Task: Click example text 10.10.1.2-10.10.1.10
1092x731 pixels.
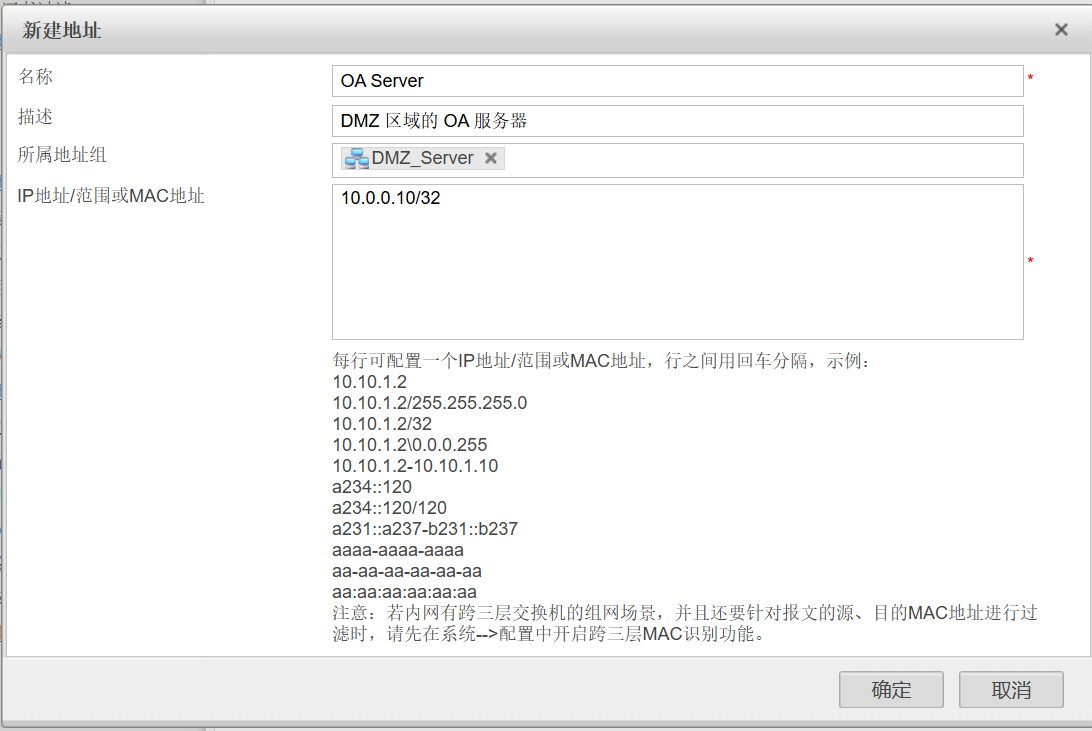Action: pyautogui.click(x=415, y=466)
